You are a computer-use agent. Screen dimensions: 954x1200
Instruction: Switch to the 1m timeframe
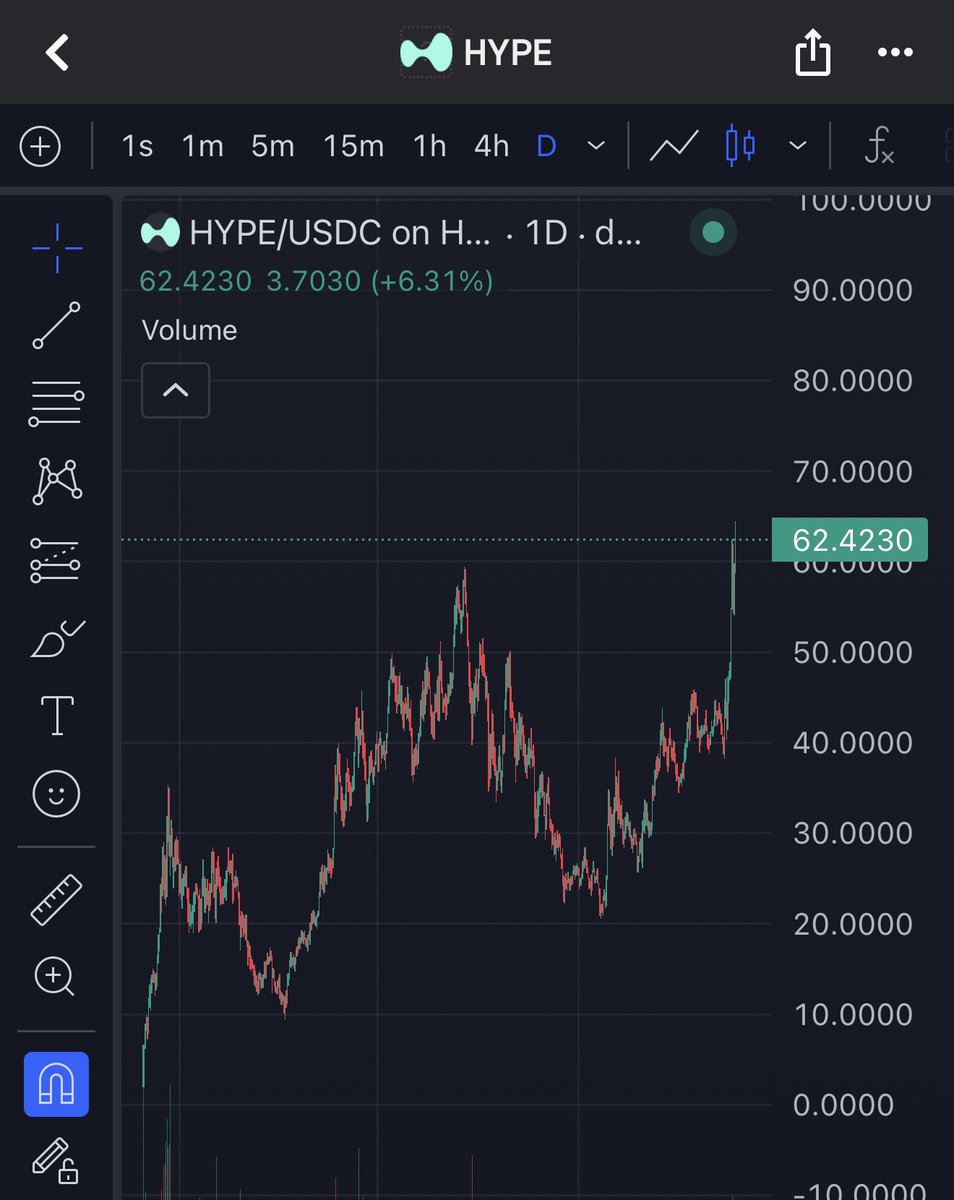point(203,146)
